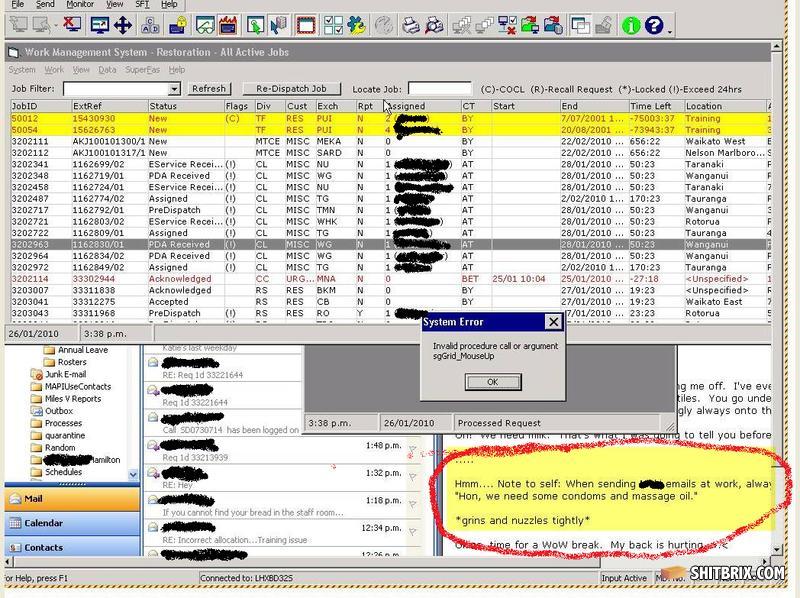The width and height of the screenshot is (800, 598).
Task: Open the File menu
Action: (17, 4)
